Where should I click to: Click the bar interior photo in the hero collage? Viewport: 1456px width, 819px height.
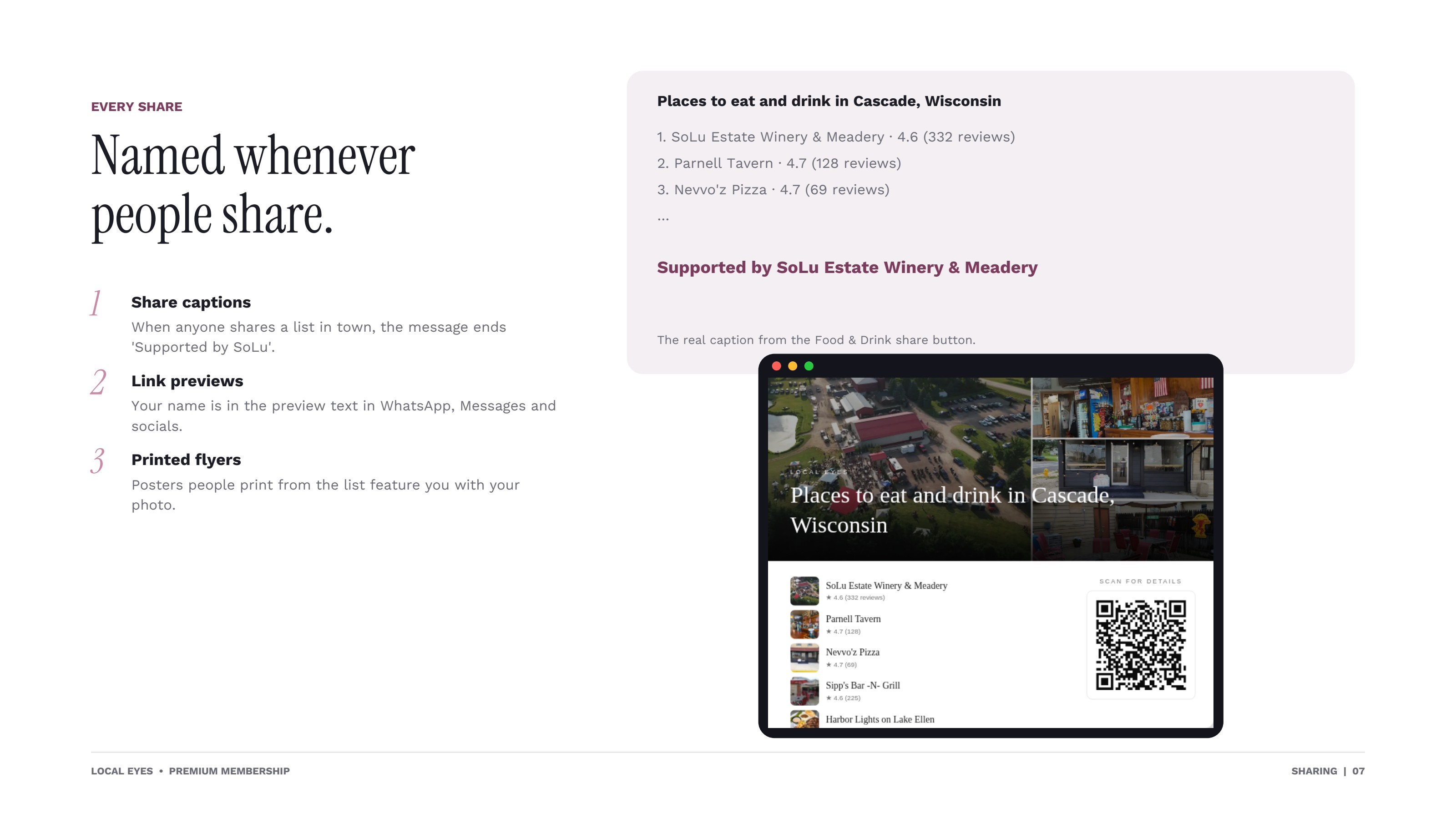click(x=1122, y=408)
